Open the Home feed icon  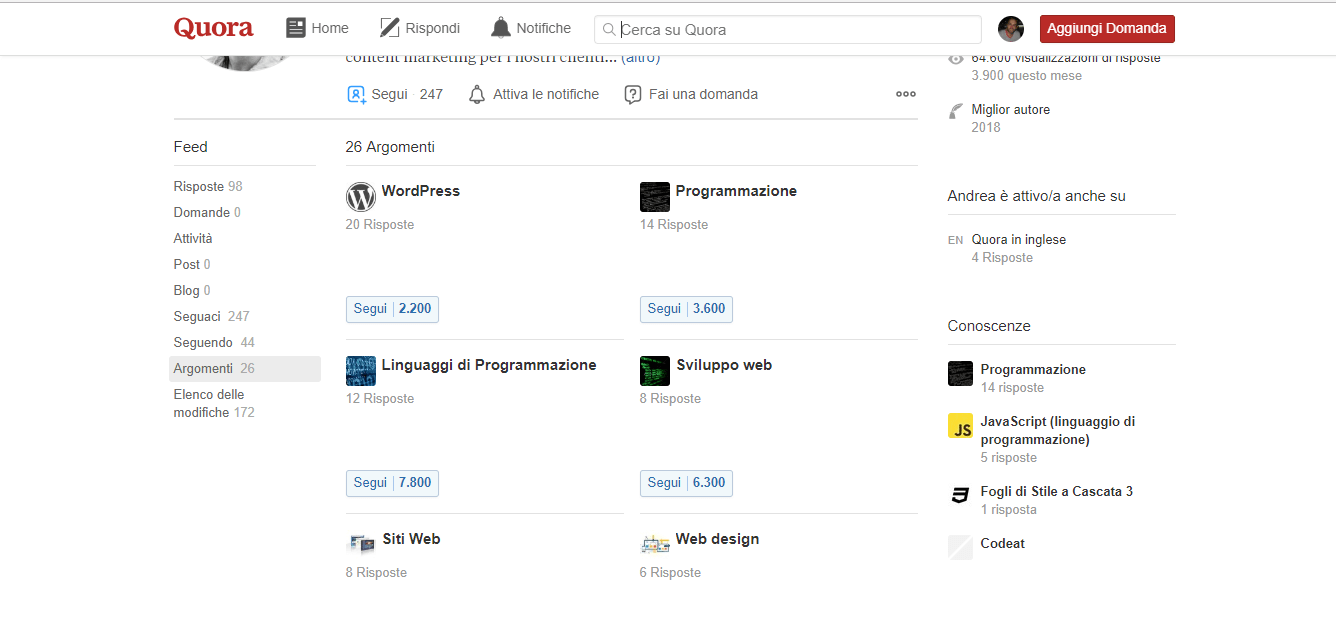tap(296, 28)
